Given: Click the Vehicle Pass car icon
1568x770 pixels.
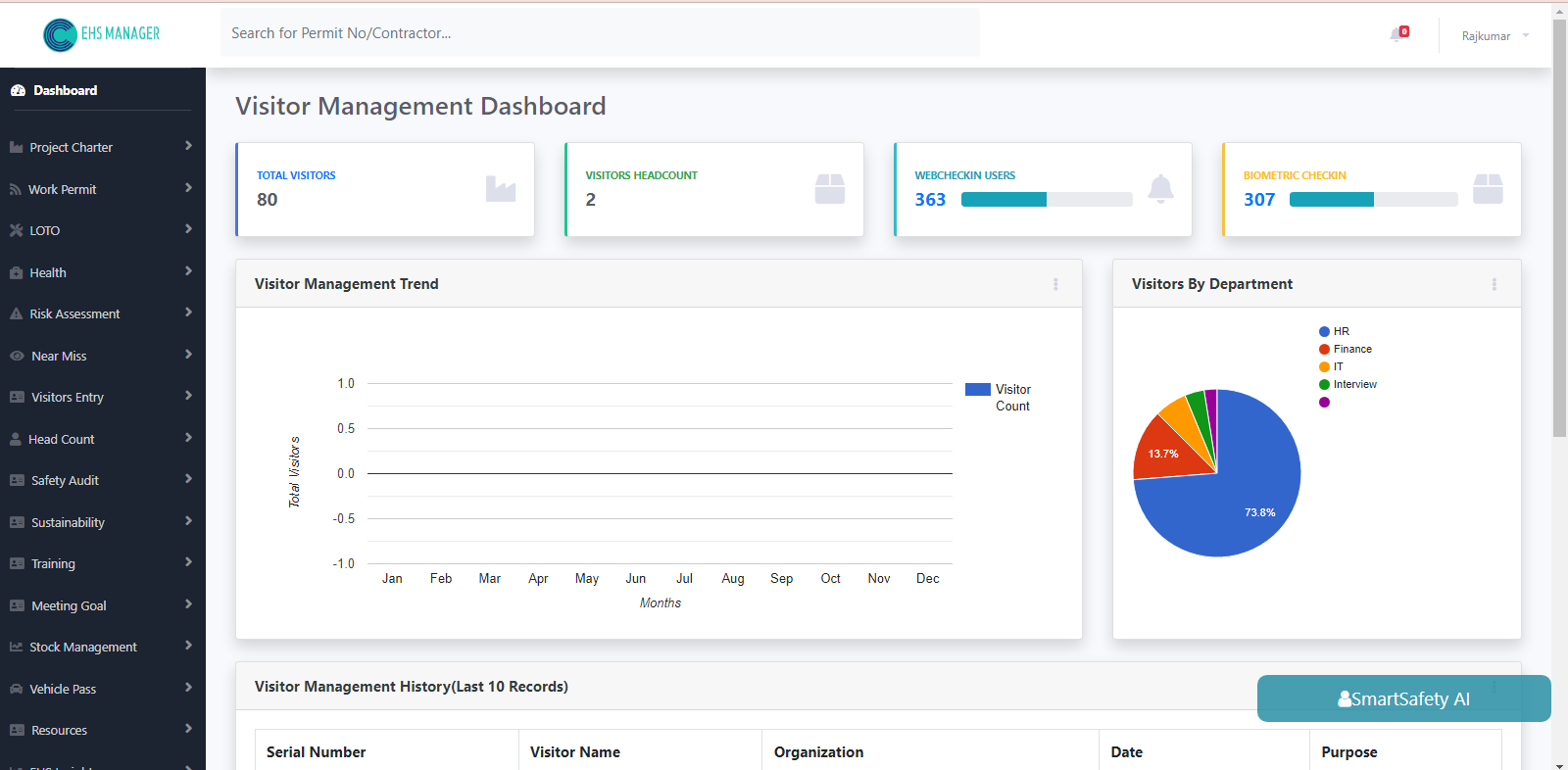Looking at the screenshot, I should (16, 690).
